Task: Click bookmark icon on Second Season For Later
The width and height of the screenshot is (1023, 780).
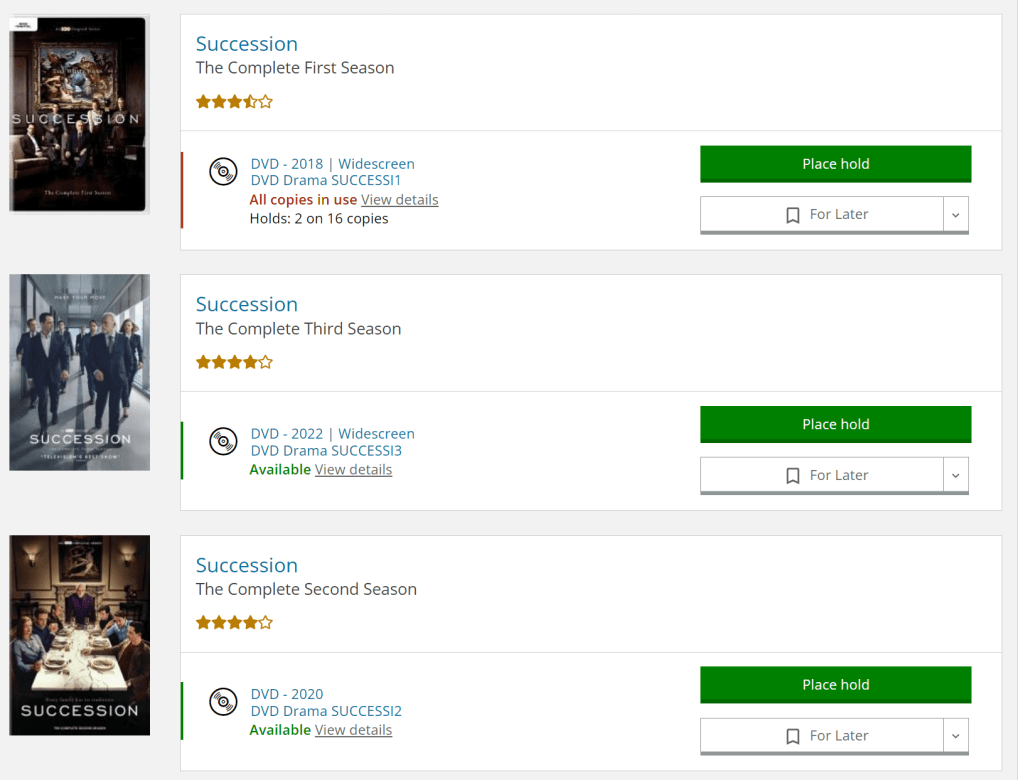Action: tap(793, 736)
